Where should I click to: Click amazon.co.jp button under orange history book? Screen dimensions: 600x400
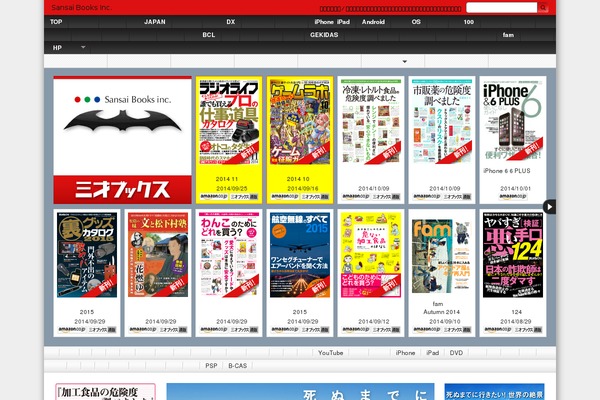(x=142, y=330)
